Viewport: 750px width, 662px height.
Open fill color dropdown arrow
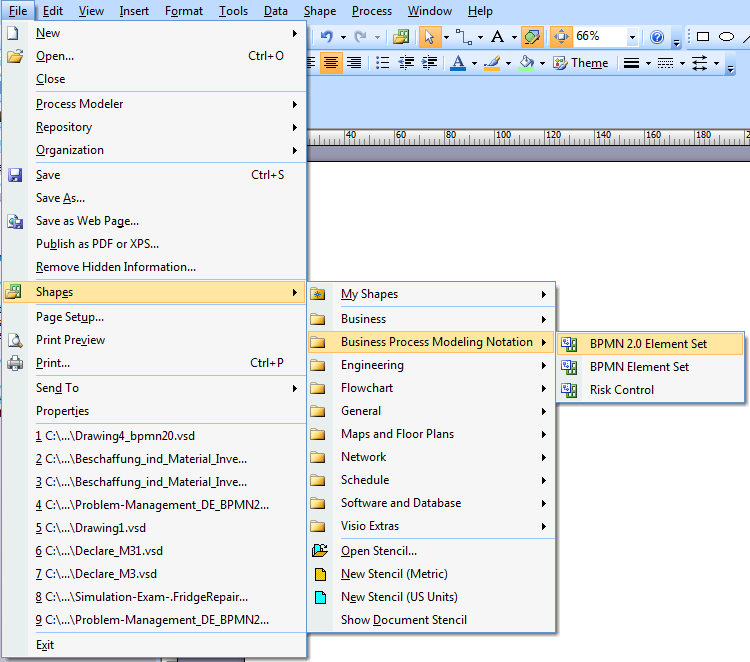tap(542, 63)
